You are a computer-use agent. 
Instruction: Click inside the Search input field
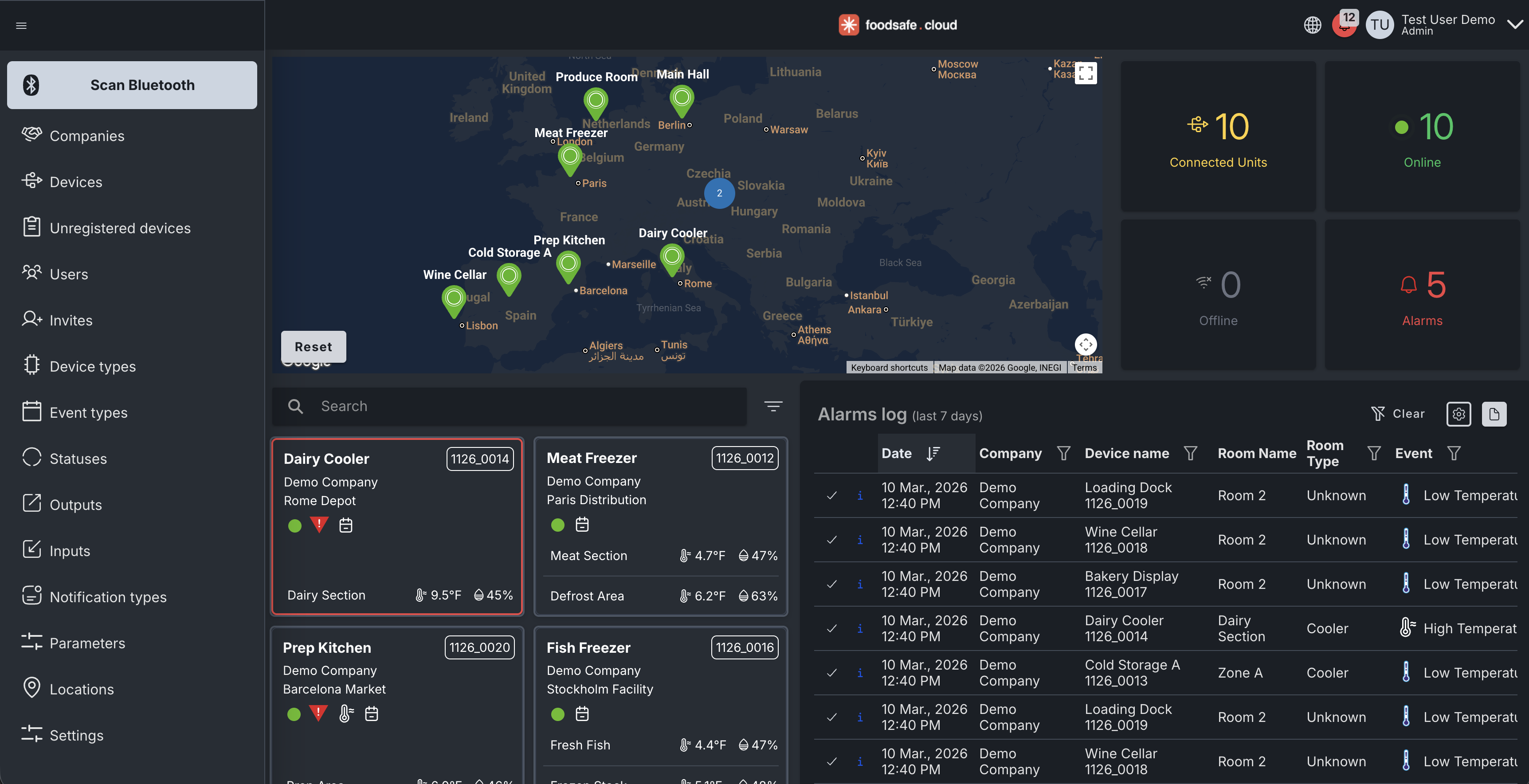pos(510,407)
